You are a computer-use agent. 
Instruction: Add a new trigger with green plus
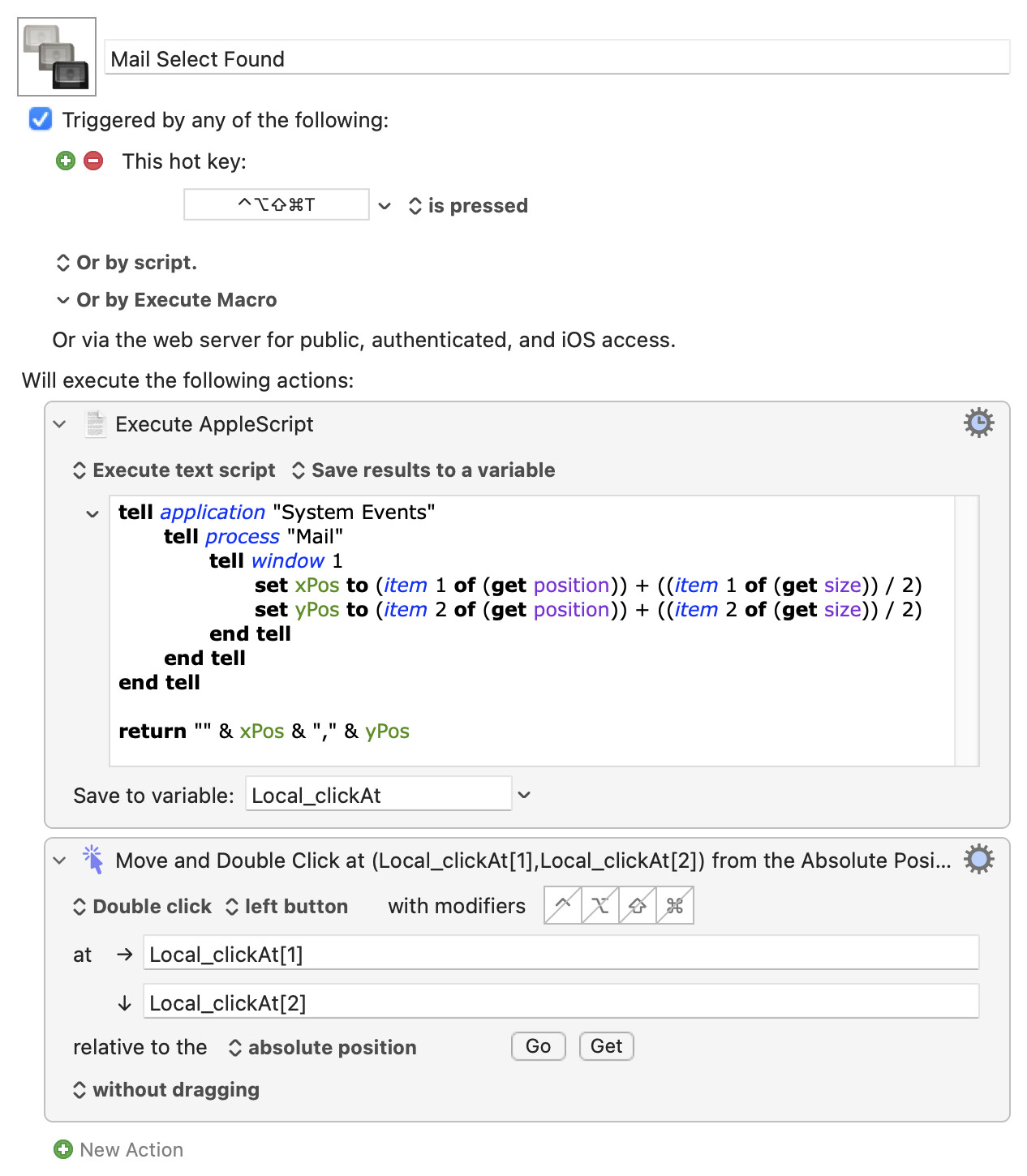point(66,161)
